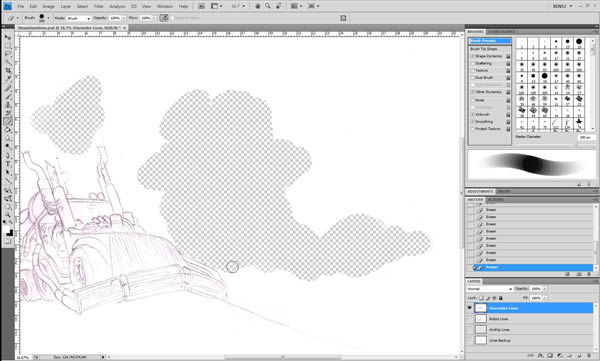Delete layer with the trash icon
The image size is (600, 361).
(589, 356)
